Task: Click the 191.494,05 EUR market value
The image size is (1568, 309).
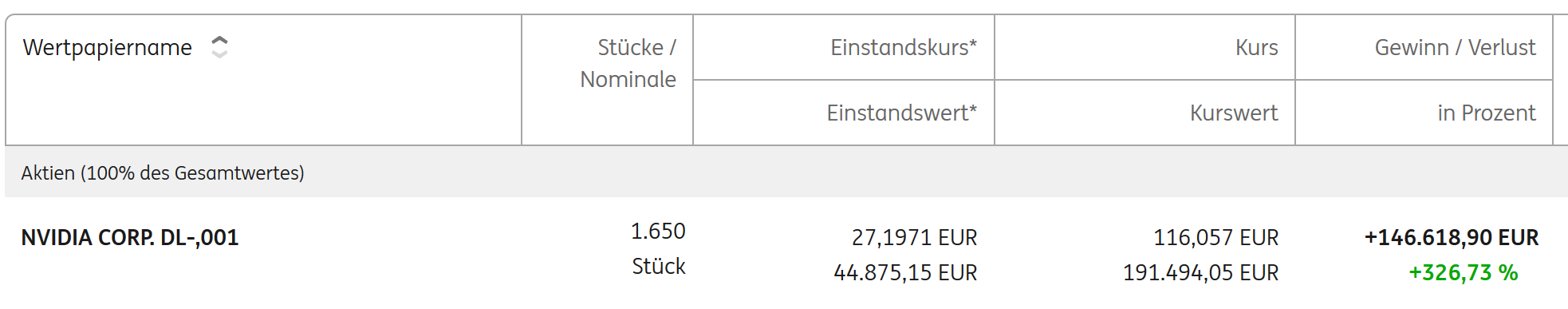Action: pyautogui.click(x=1200, y=272)
